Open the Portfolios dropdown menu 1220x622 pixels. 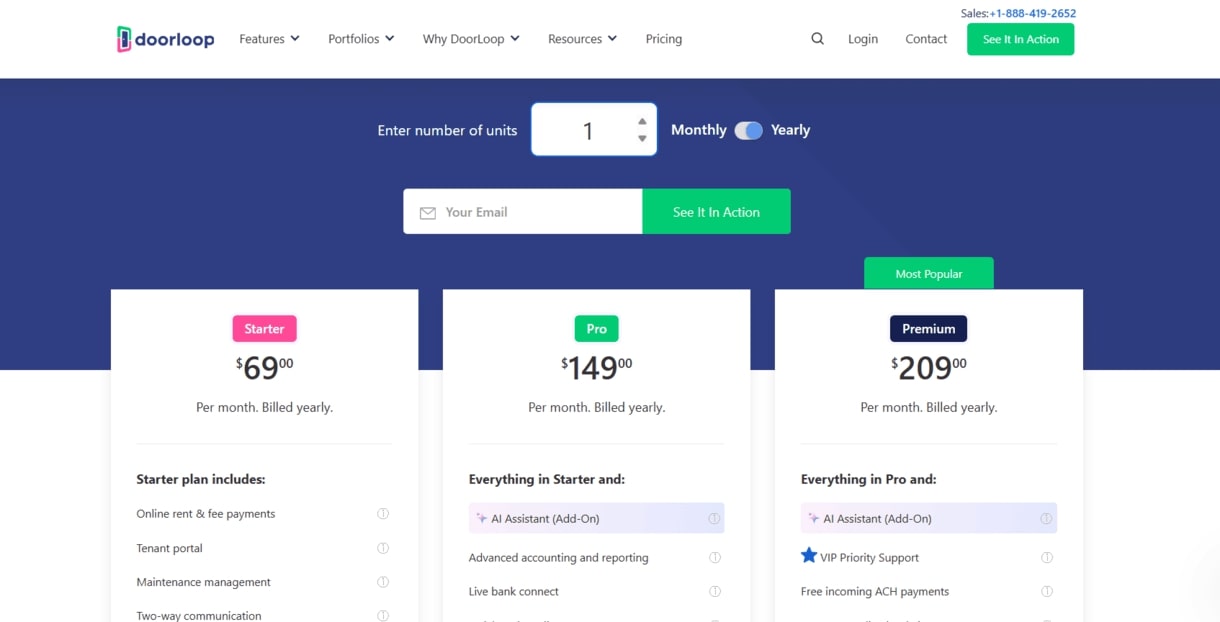pos(361,39)
